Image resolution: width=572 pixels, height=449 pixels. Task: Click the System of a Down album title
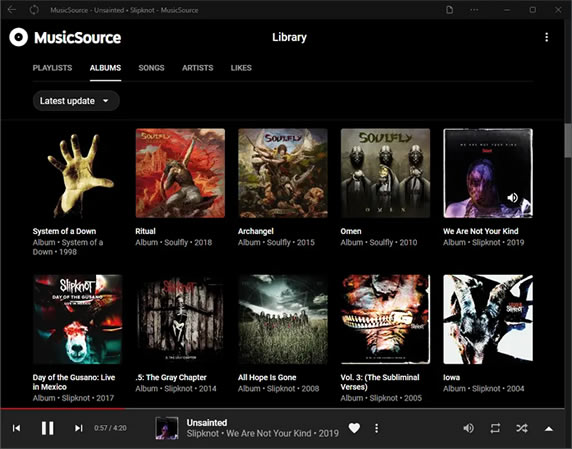click(64, 231)
